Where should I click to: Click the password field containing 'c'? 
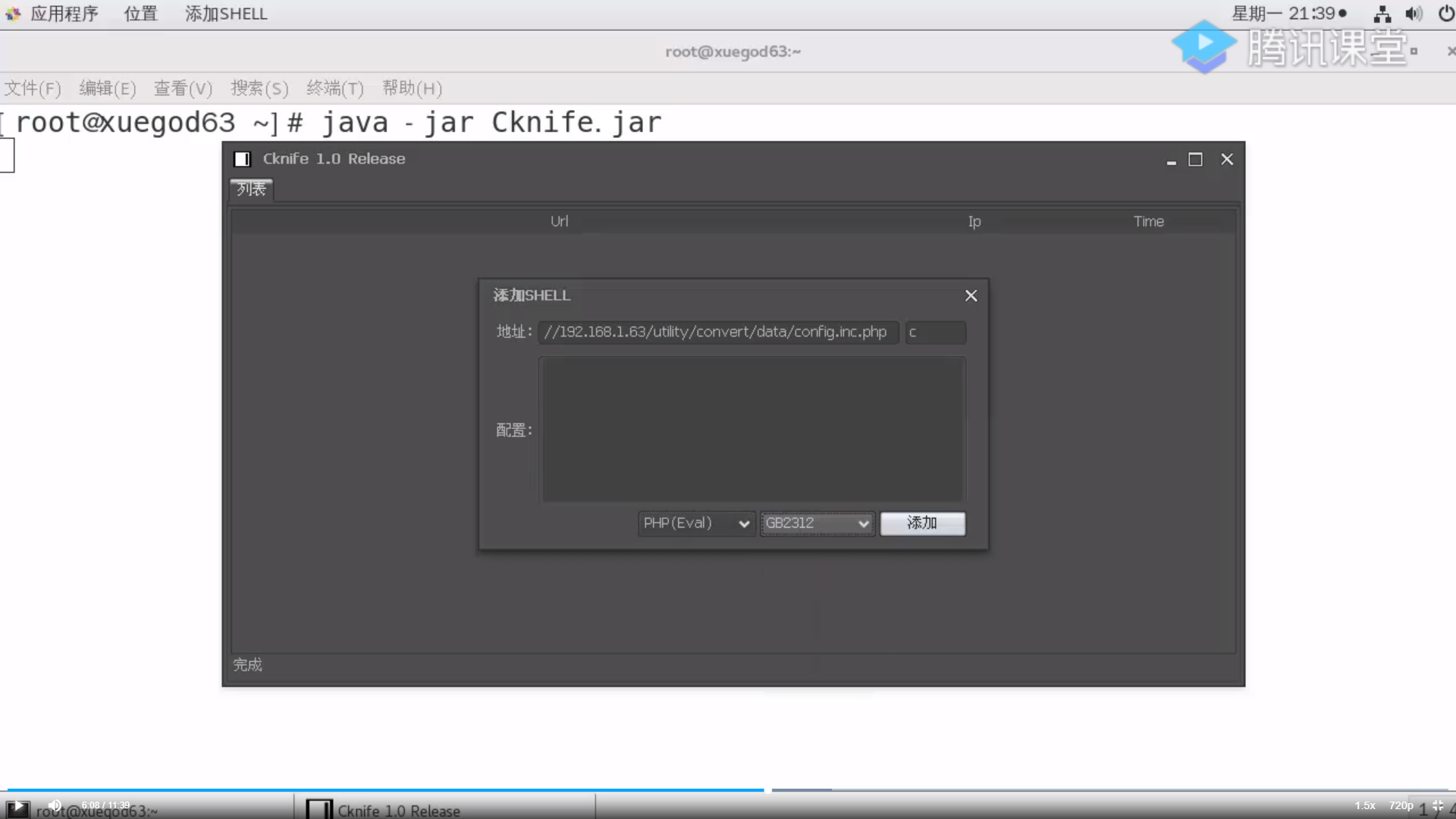[936, 332]
